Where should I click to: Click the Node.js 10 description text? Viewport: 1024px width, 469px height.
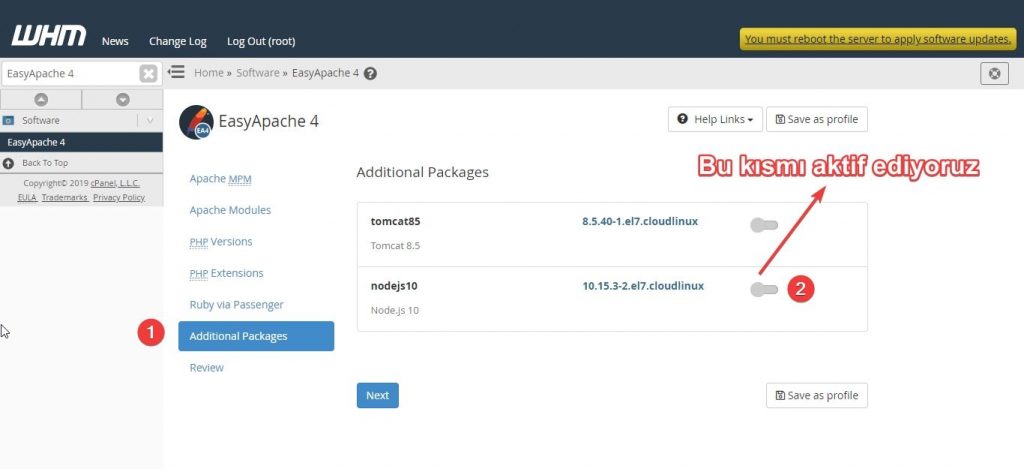[x=394, y=310]
